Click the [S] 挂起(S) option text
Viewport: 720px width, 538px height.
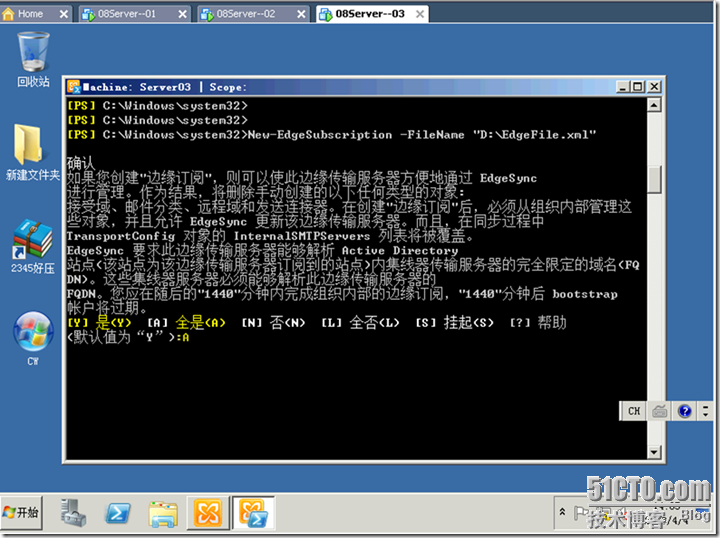coord(455,323)
